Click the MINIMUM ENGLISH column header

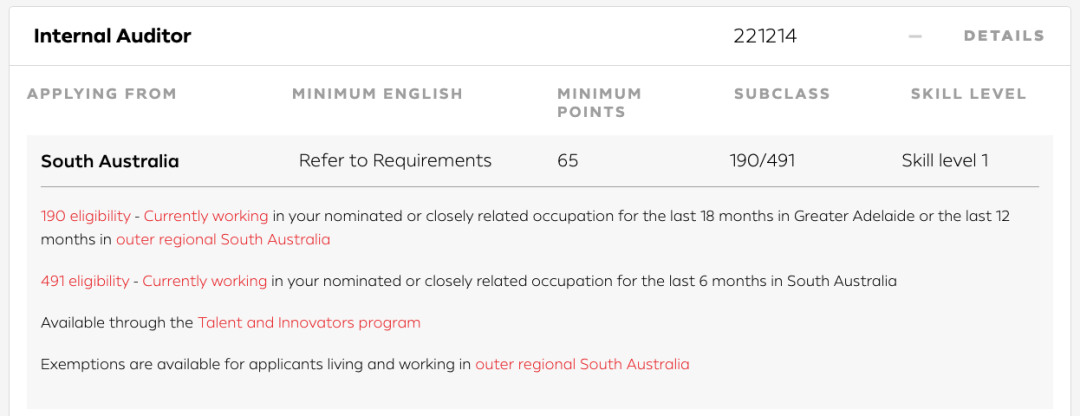click(x=377, y=94)
